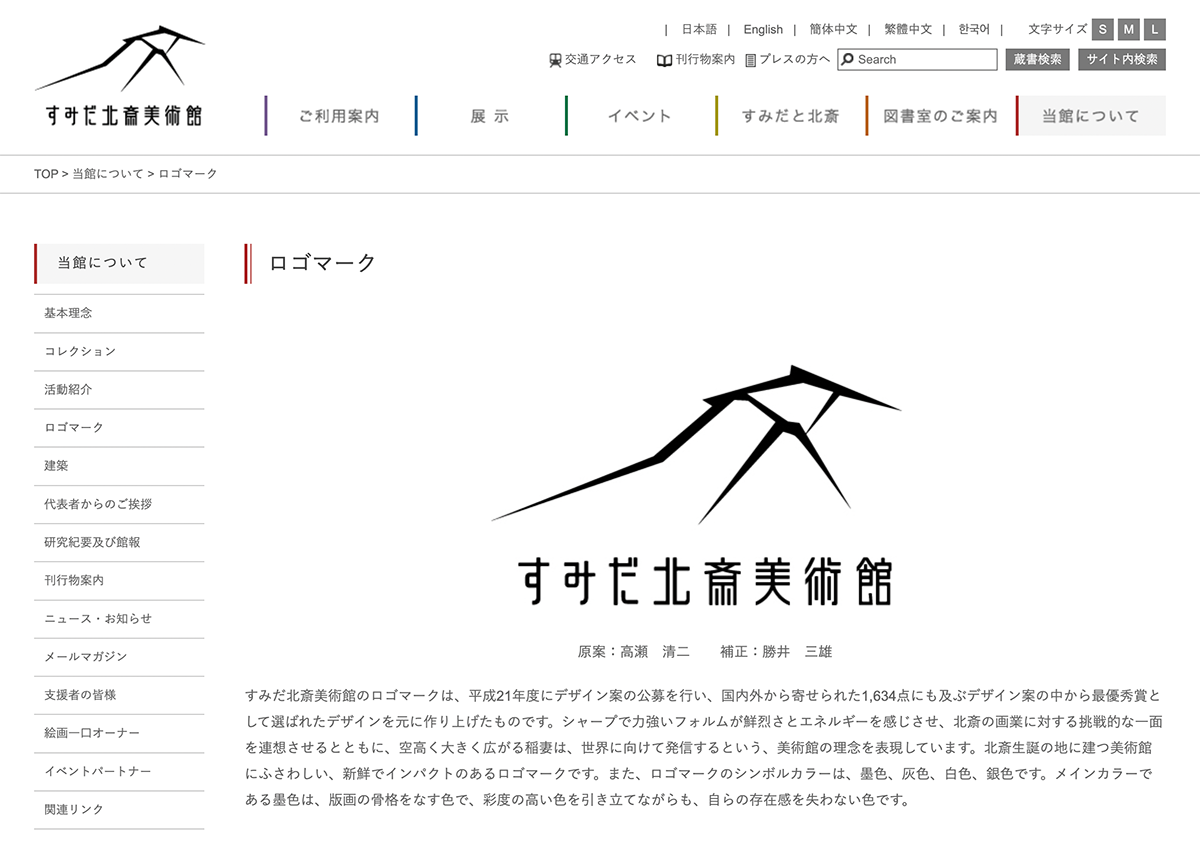Click the ロゴマーク page heading
The image size is (1200, 845).
click(322, 263)
